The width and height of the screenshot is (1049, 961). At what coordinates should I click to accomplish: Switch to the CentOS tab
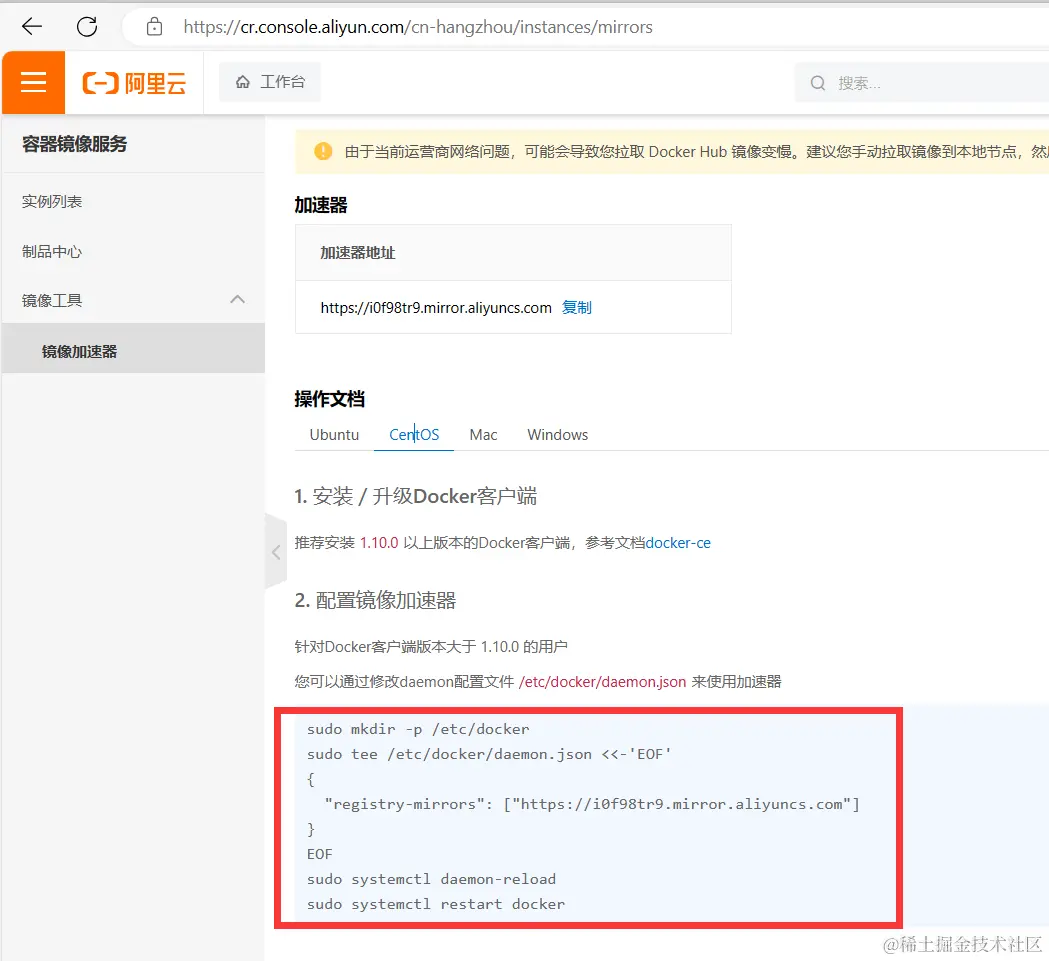click(x=414, y=435)
